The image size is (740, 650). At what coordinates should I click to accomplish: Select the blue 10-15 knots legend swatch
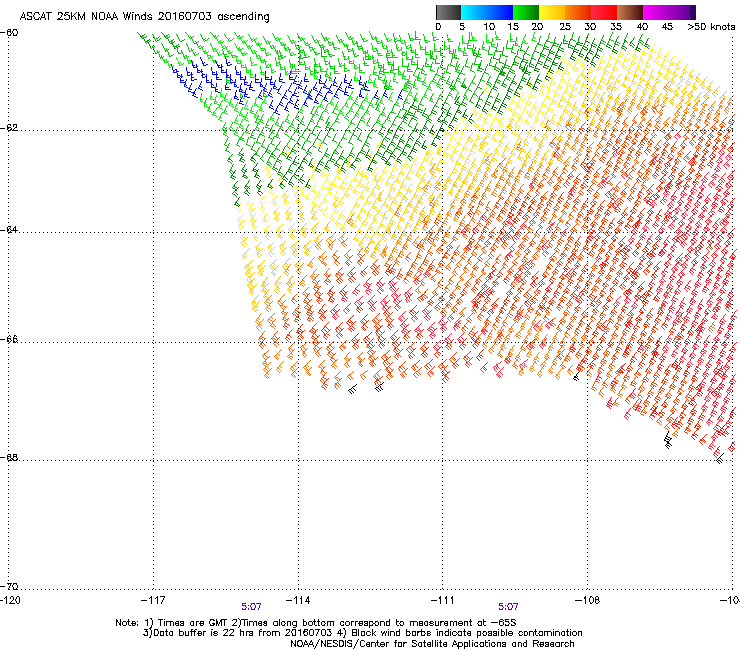[500, 12]
